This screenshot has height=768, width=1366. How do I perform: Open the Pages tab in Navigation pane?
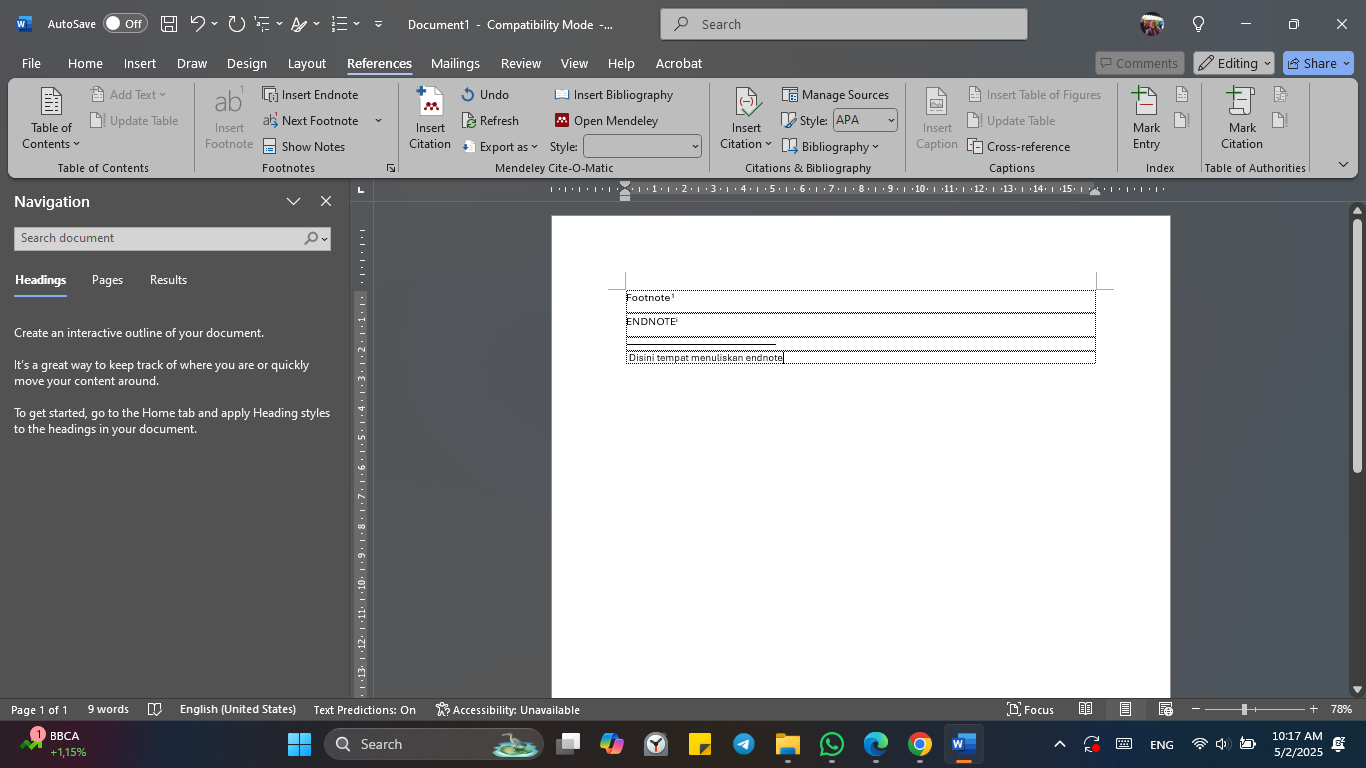click(x=106, y=280)
